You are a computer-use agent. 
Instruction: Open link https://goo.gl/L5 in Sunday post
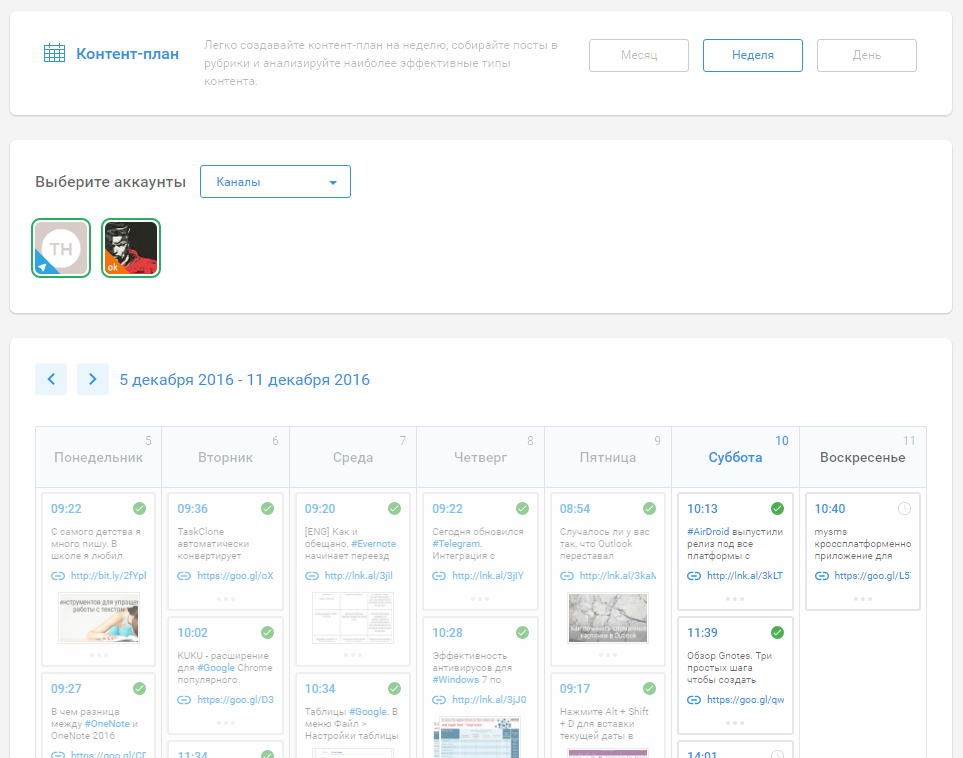tap(872, 576)
